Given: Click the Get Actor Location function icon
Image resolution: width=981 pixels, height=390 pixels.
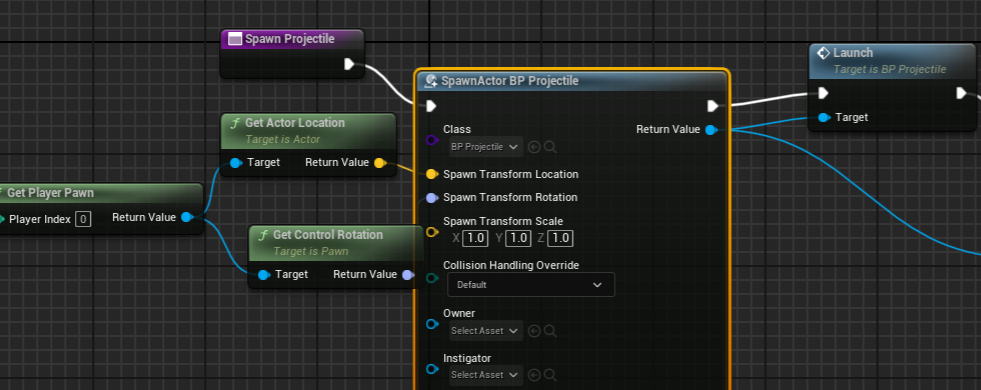Looking at the screenshot, I should 235,123.
